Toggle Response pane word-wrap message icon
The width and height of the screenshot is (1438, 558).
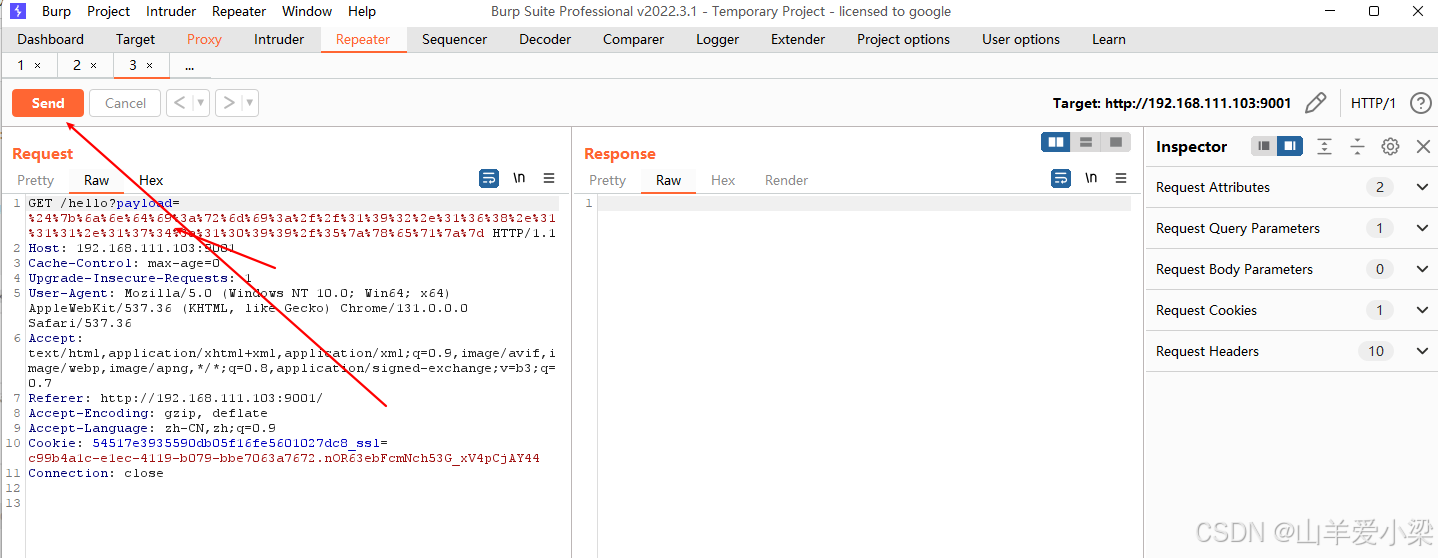tap(1061, 178)
